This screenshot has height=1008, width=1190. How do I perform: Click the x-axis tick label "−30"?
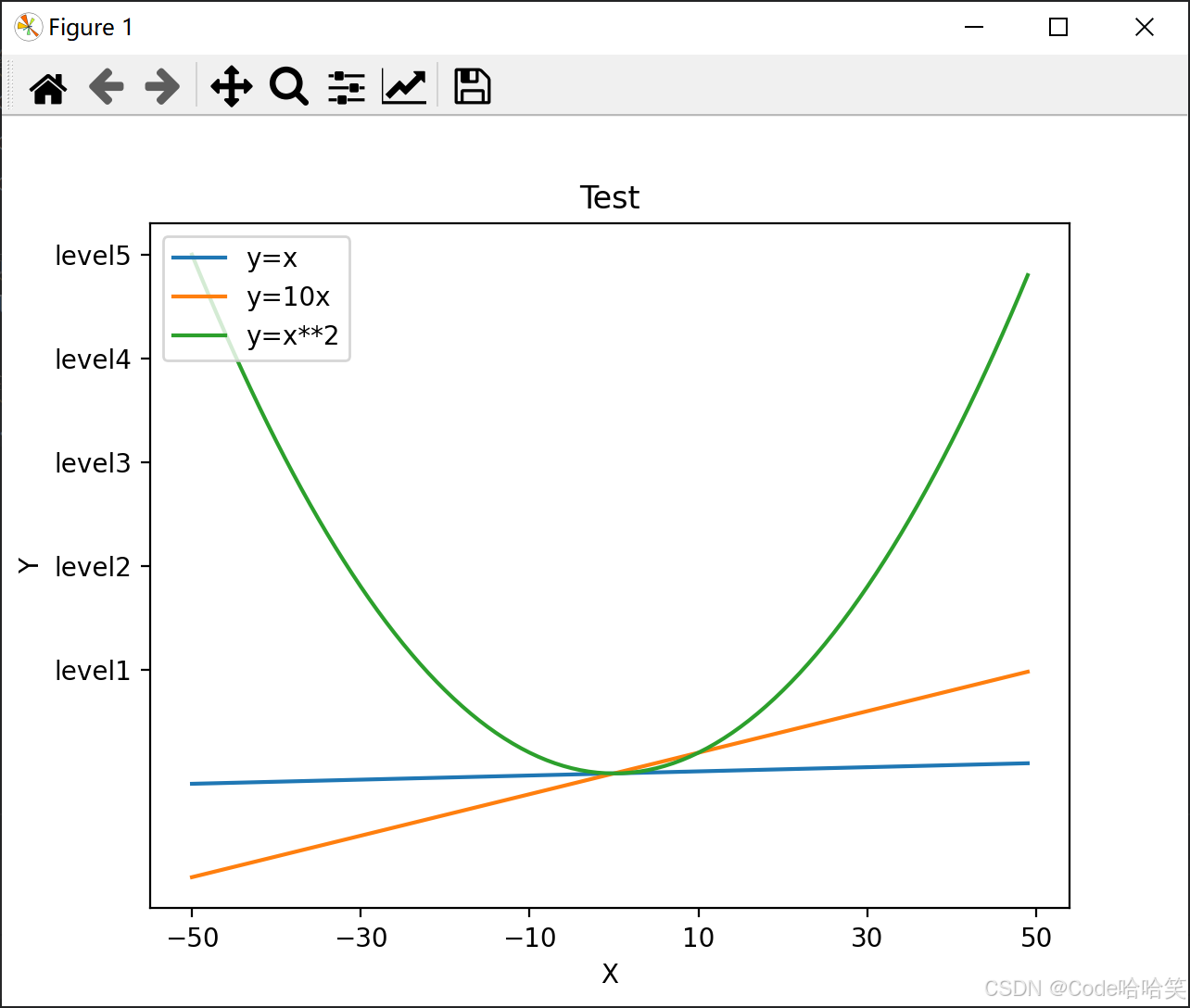click(x=361, y=938)
